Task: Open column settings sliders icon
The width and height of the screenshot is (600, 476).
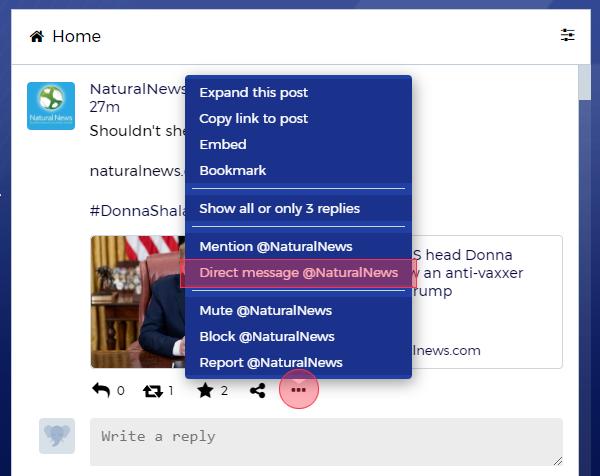Action: [568, 36]
